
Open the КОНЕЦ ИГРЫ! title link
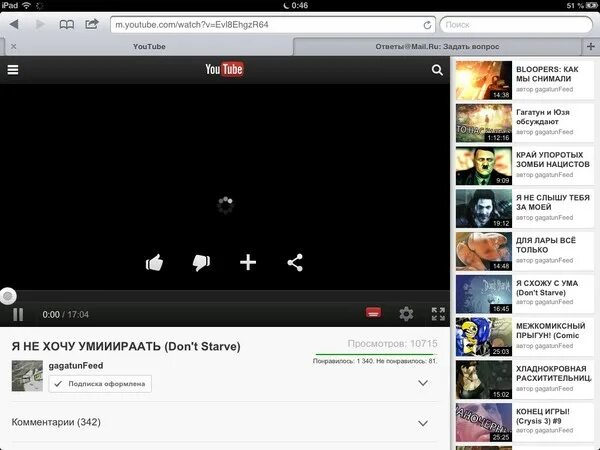543,416
